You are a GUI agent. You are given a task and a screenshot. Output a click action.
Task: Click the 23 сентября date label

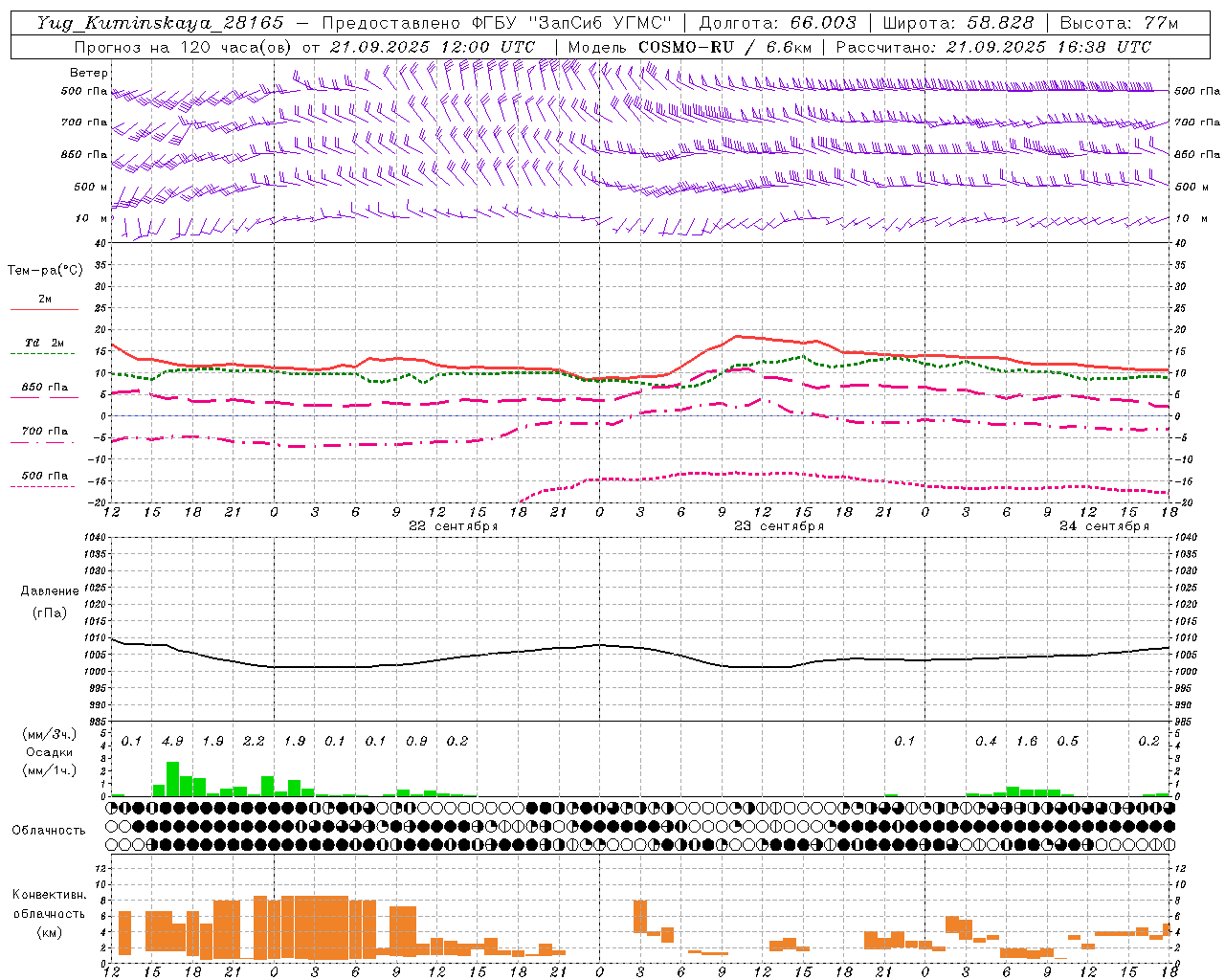click(x=779, y=526)
